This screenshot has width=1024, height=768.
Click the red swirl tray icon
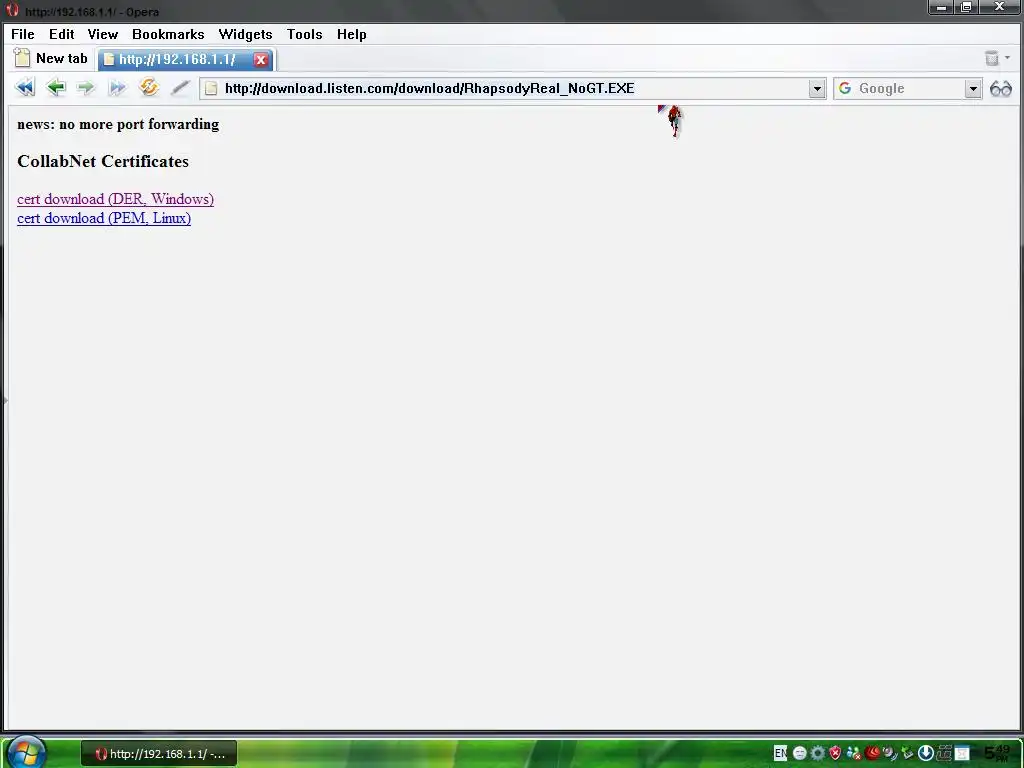click(x=871, y=752)
